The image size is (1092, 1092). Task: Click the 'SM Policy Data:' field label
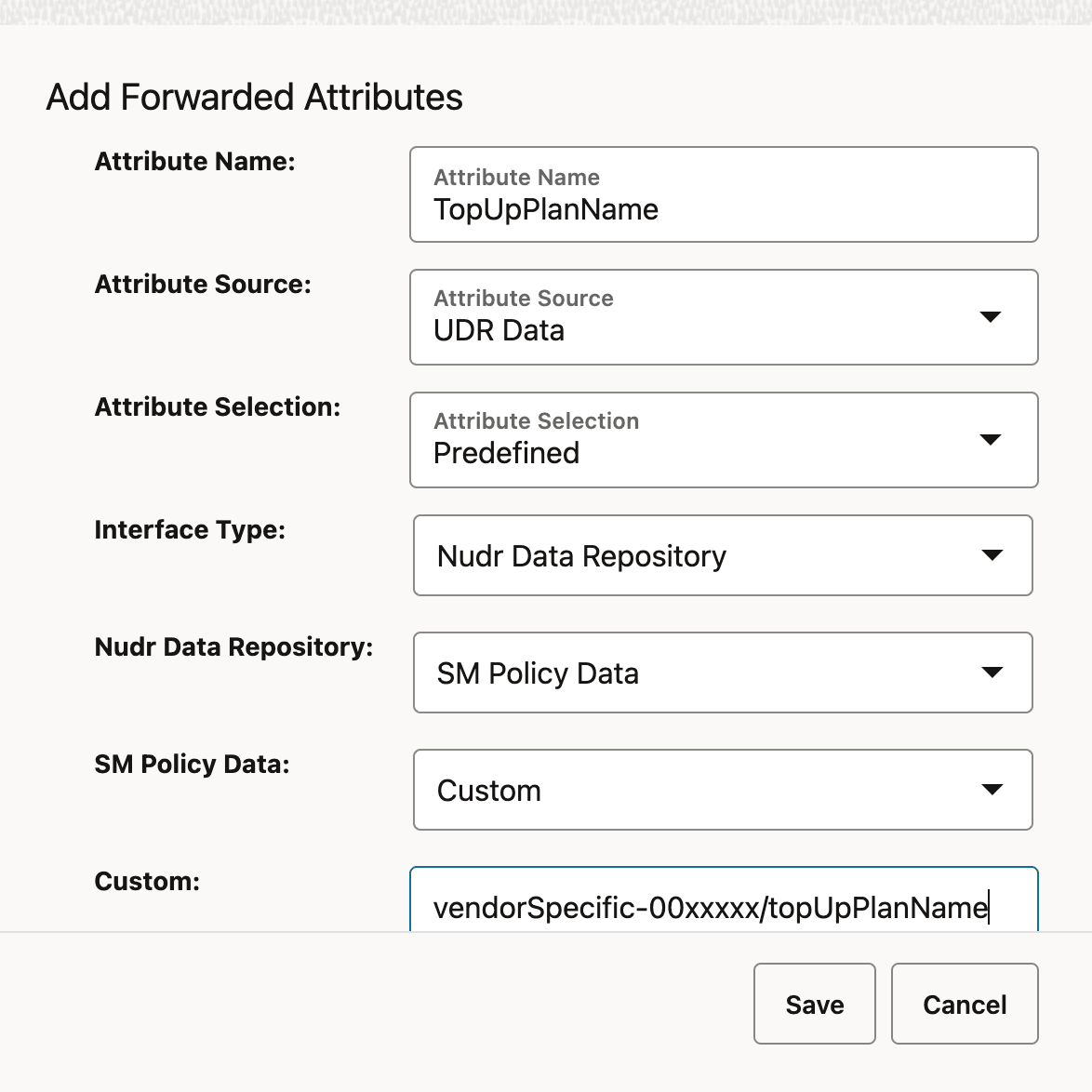click(x=193, y=764)
